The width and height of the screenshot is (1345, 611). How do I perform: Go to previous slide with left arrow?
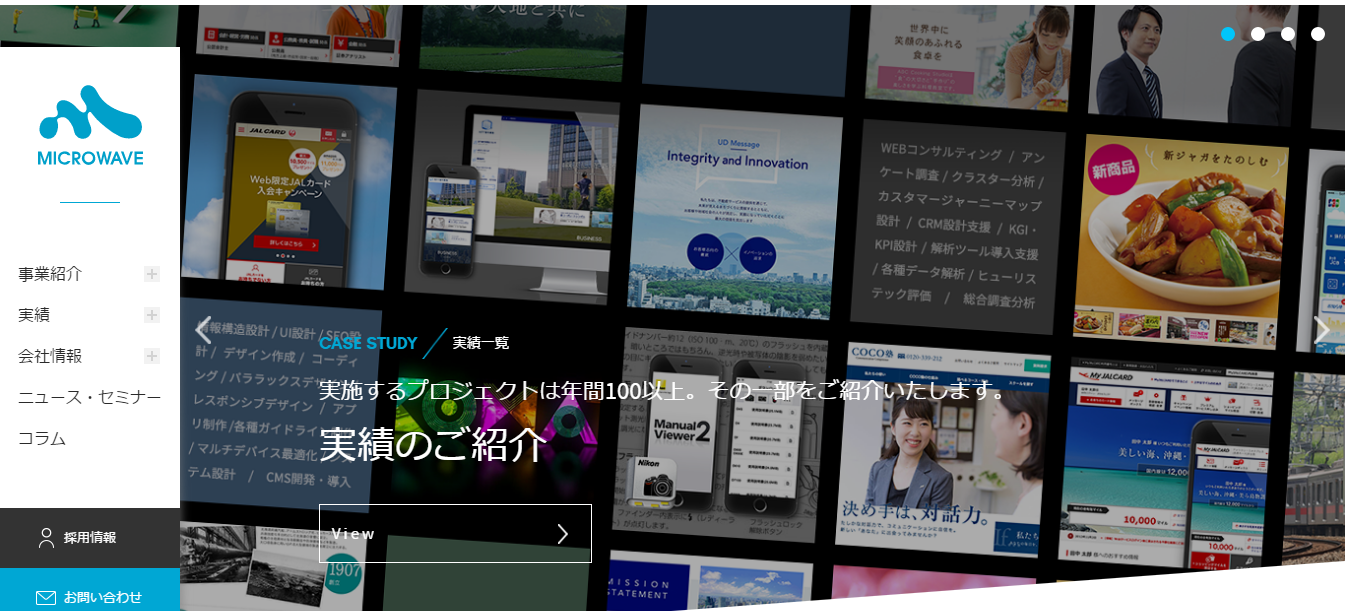pos(204,329)
